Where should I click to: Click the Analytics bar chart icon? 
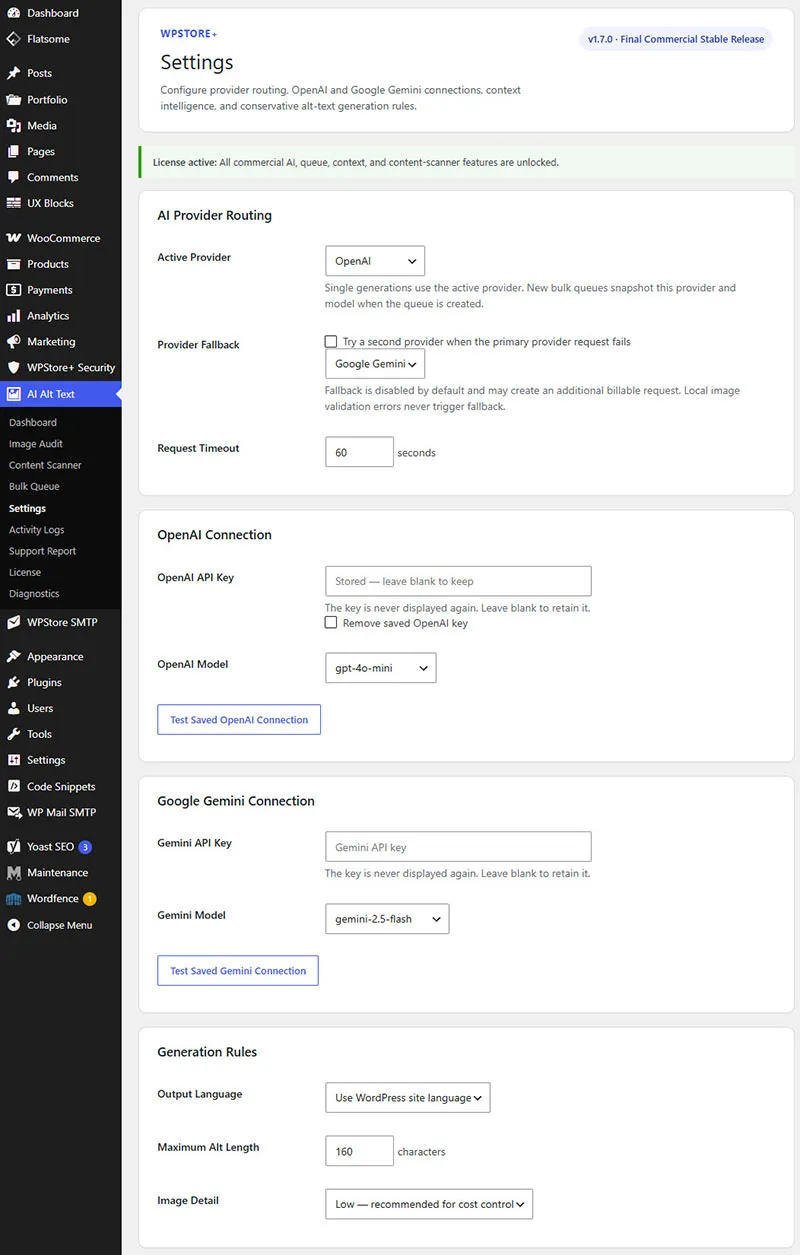coord(13,316)
